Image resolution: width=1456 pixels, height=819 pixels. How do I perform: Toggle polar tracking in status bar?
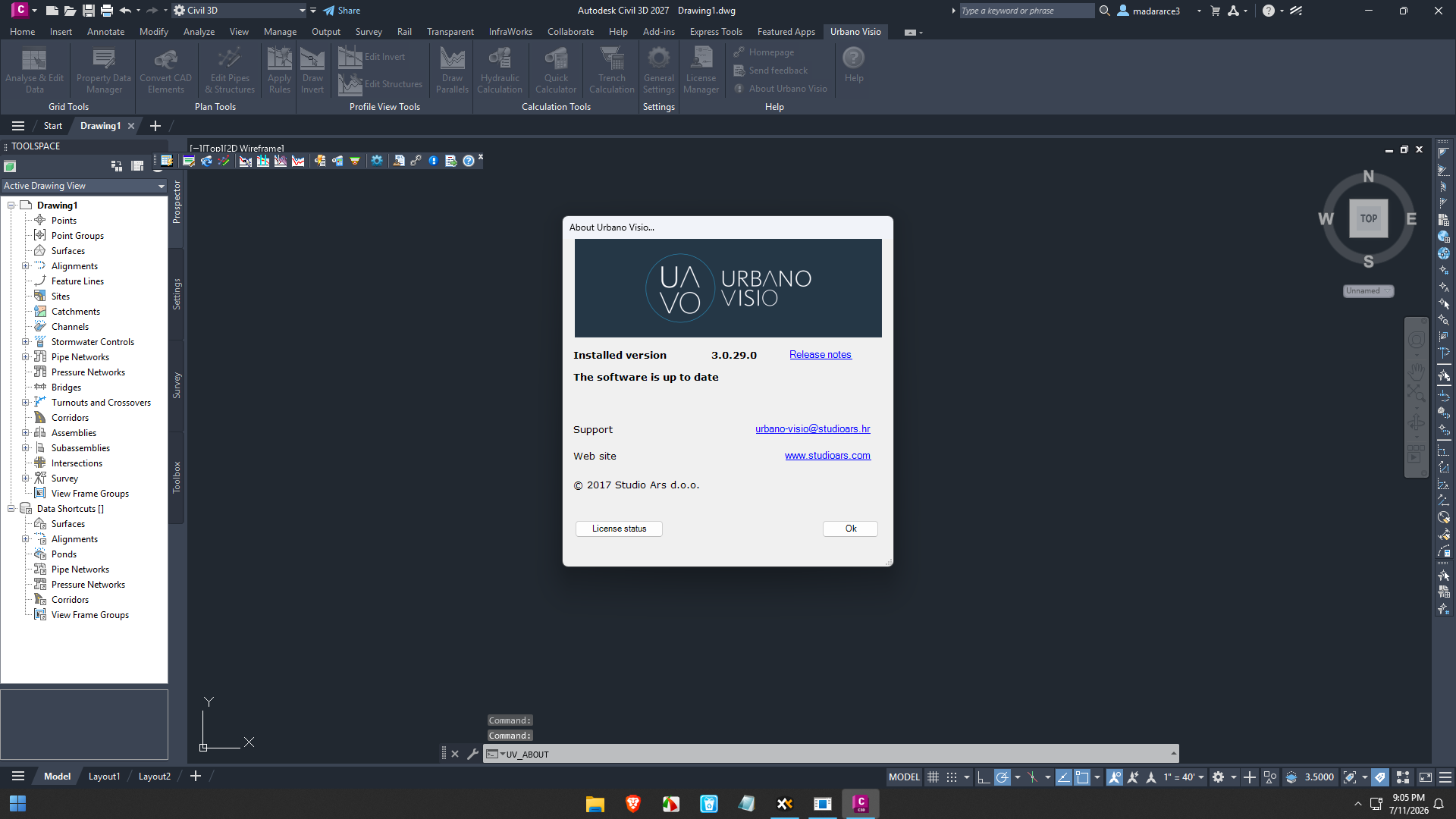(1003, 777)
